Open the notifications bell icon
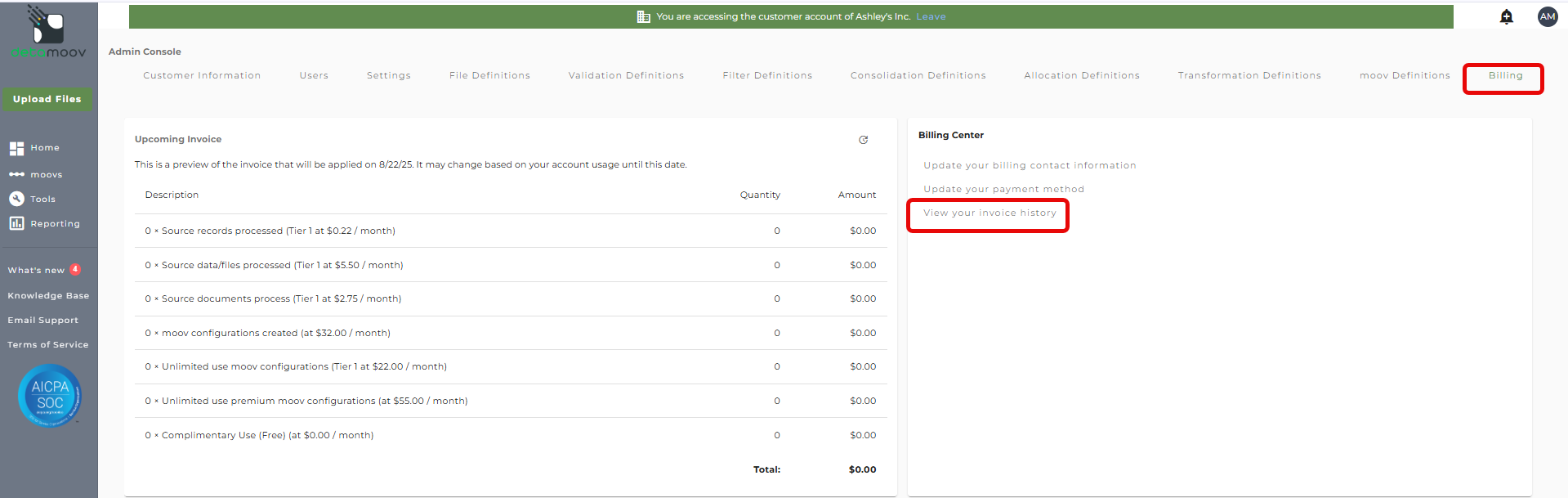The height and width of the screenshot is (498, 1568). [x=1507, y=16]
